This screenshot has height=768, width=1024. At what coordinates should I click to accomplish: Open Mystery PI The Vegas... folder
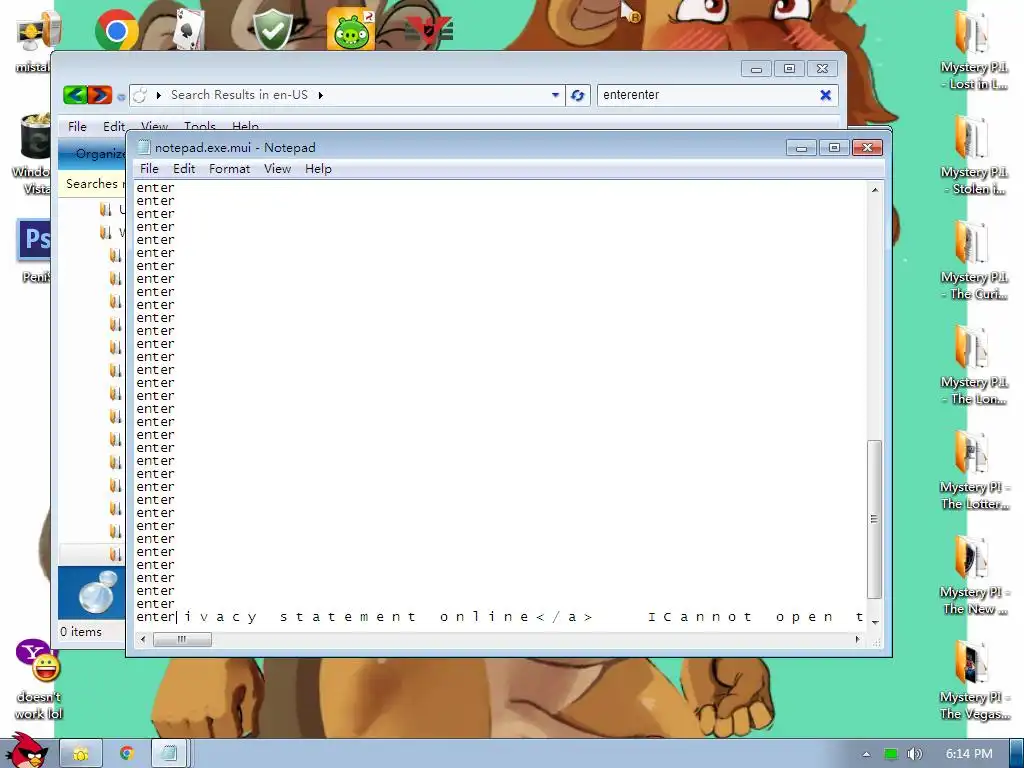(x=973, y=680)
